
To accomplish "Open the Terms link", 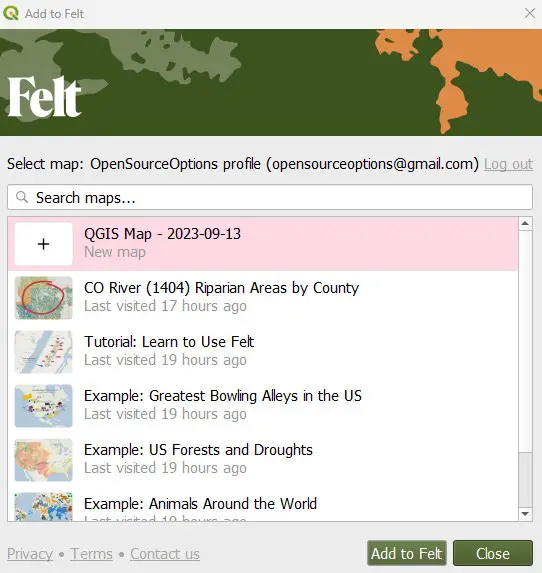I will pos(91,554).
